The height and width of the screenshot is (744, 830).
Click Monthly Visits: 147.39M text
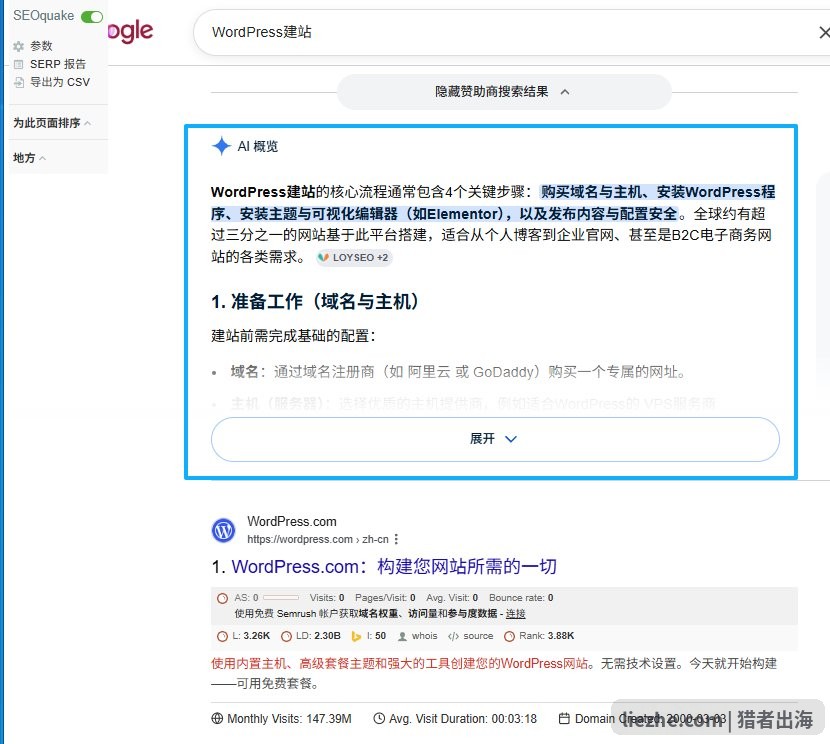pyautogui.click(x=289, y=719)
